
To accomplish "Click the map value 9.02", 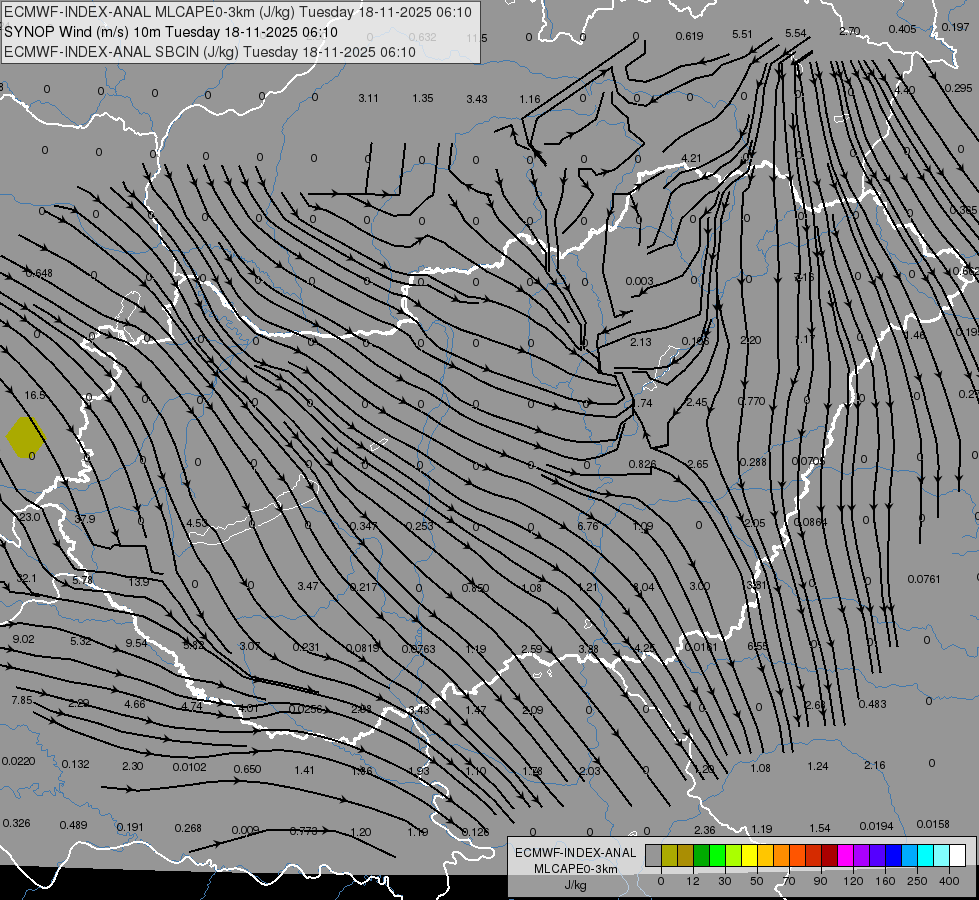I will 24,639.
